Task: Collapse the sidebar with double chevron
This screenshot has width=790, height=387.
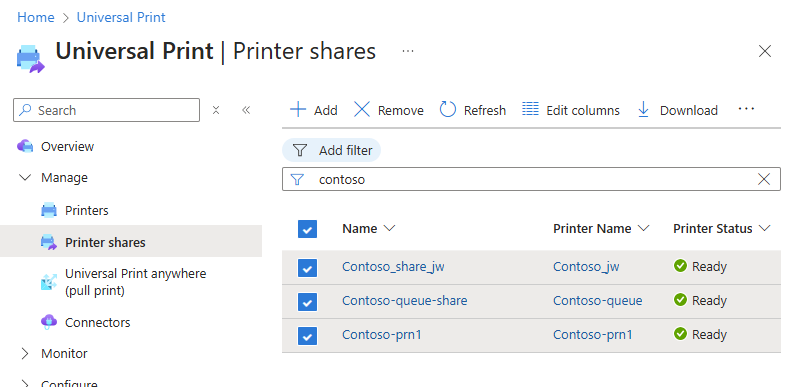Action: [x=246, y=110]
